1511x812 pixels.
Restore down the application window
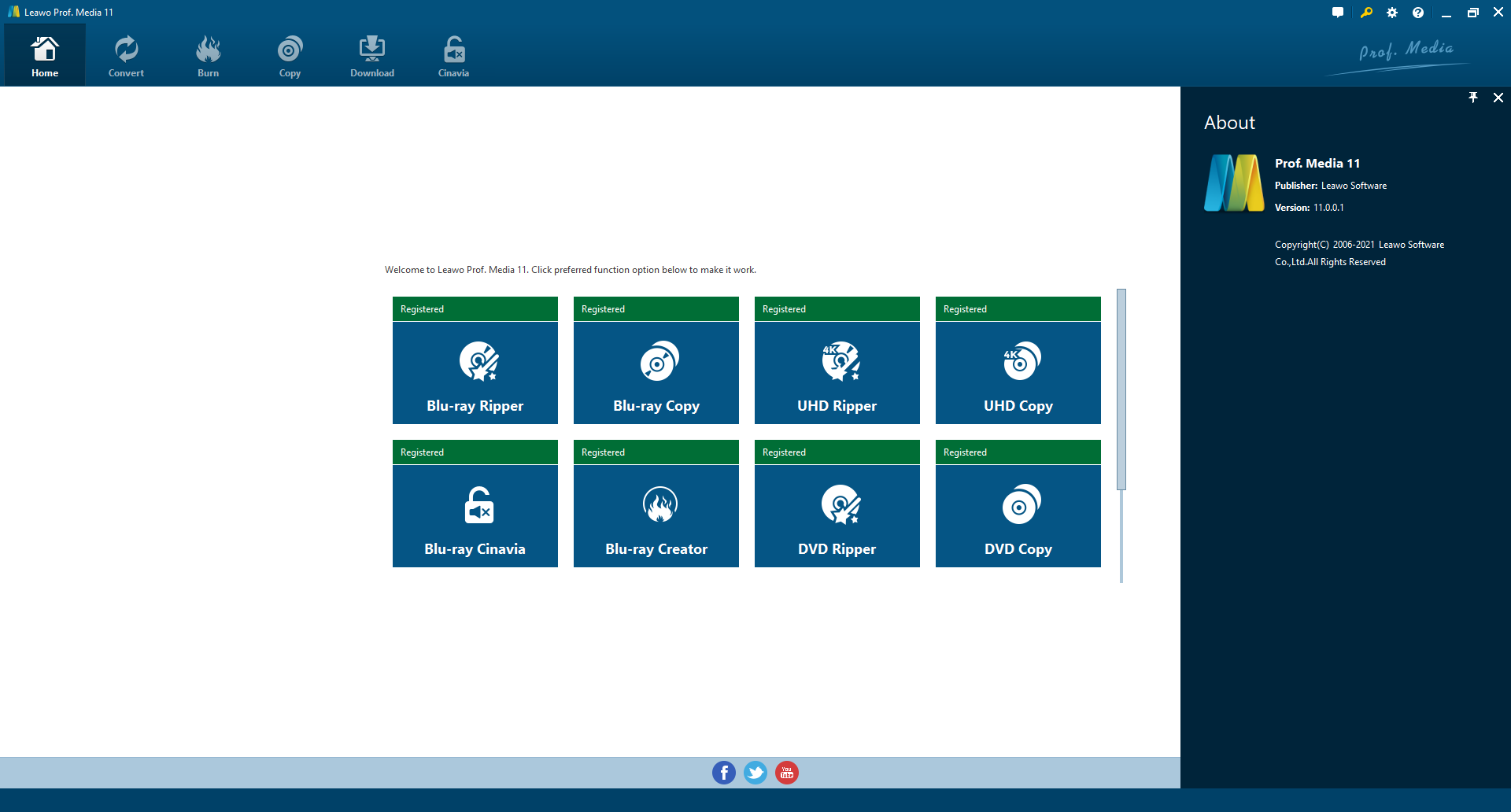click(1472, 13)
